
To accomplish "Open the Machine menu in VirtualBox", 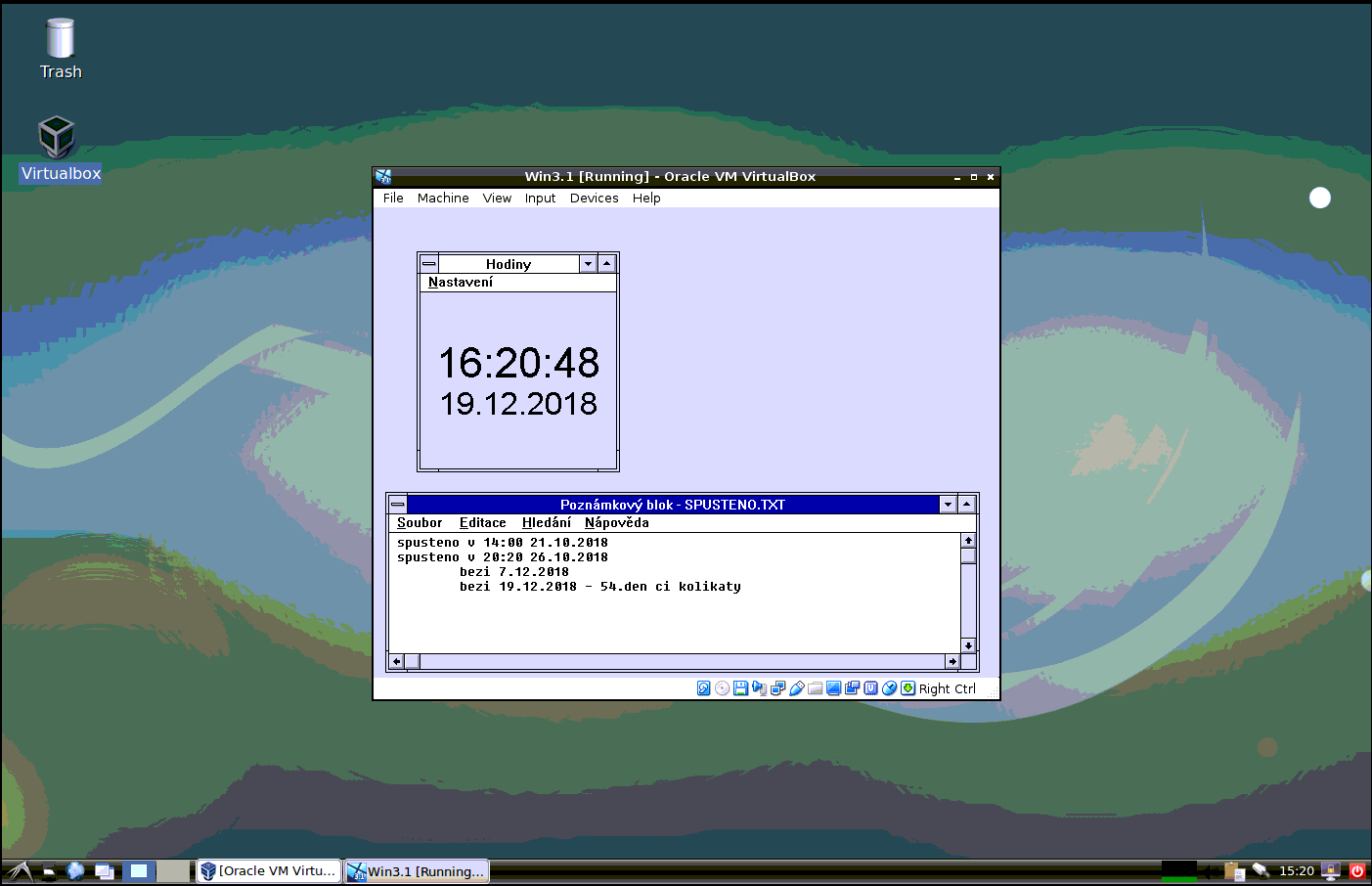I will click(x=443, y=198).
